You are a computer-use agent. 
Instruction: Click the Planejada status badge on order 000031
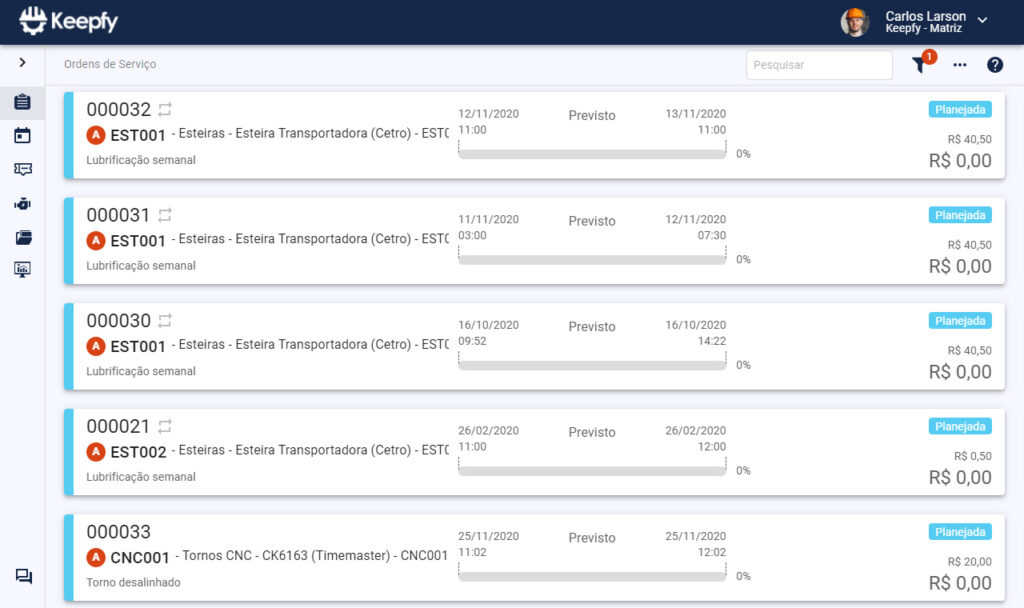960,215
